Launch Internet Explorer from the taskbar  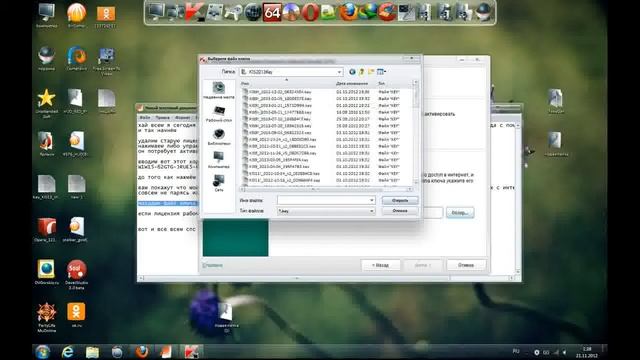[67, 351]
